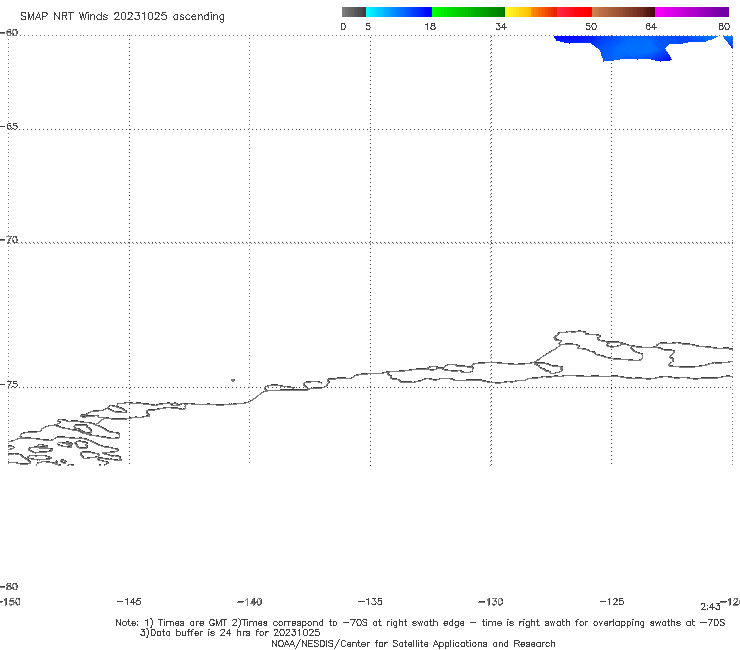The image size is (740, 650).
Task: Click the small blue swath fragment at the top-right corner
Action: (729, 42)
